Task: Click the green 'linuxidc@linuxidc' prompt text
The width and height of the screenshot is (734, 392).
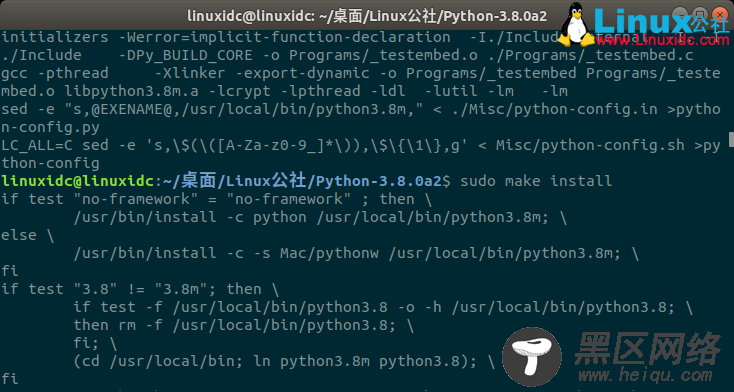Action: tap(78, 181)
